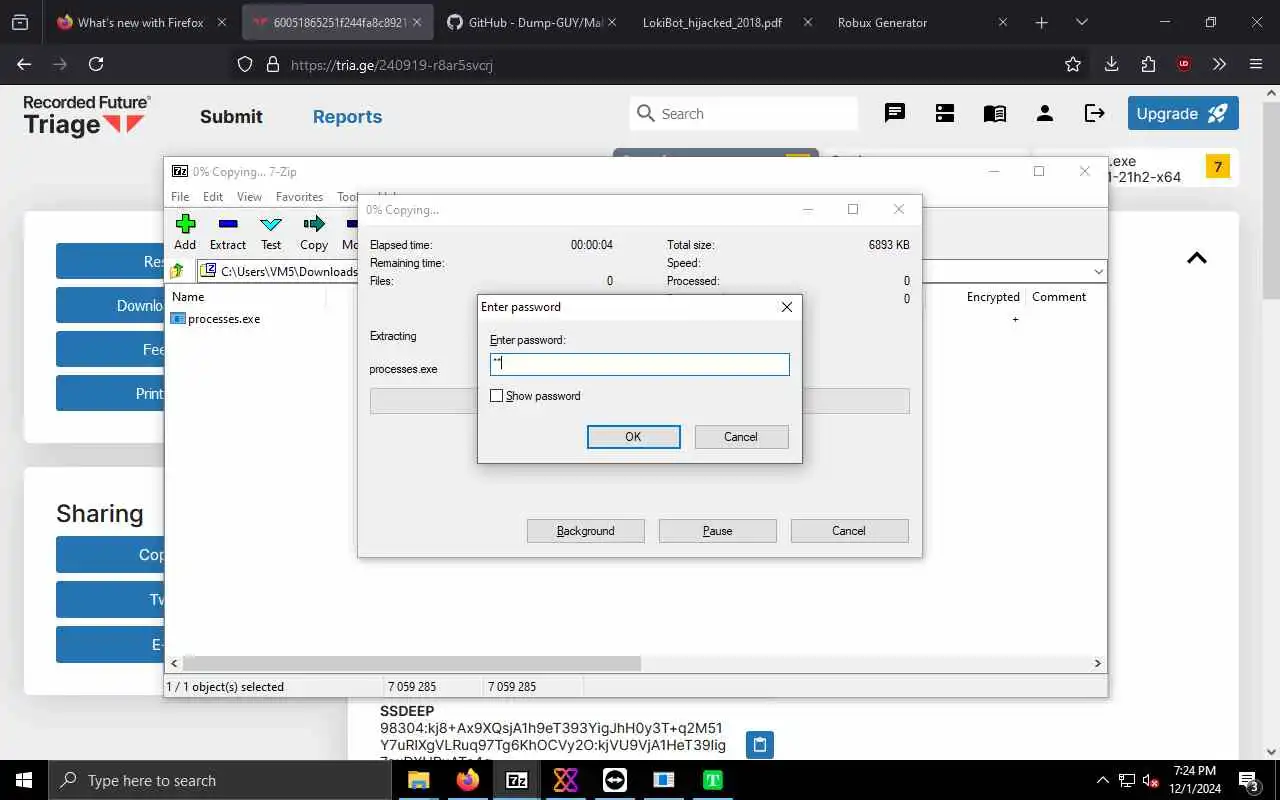The image size is (1280, 800).
Task: Click the Comment column header
Action: [1059, 297]
